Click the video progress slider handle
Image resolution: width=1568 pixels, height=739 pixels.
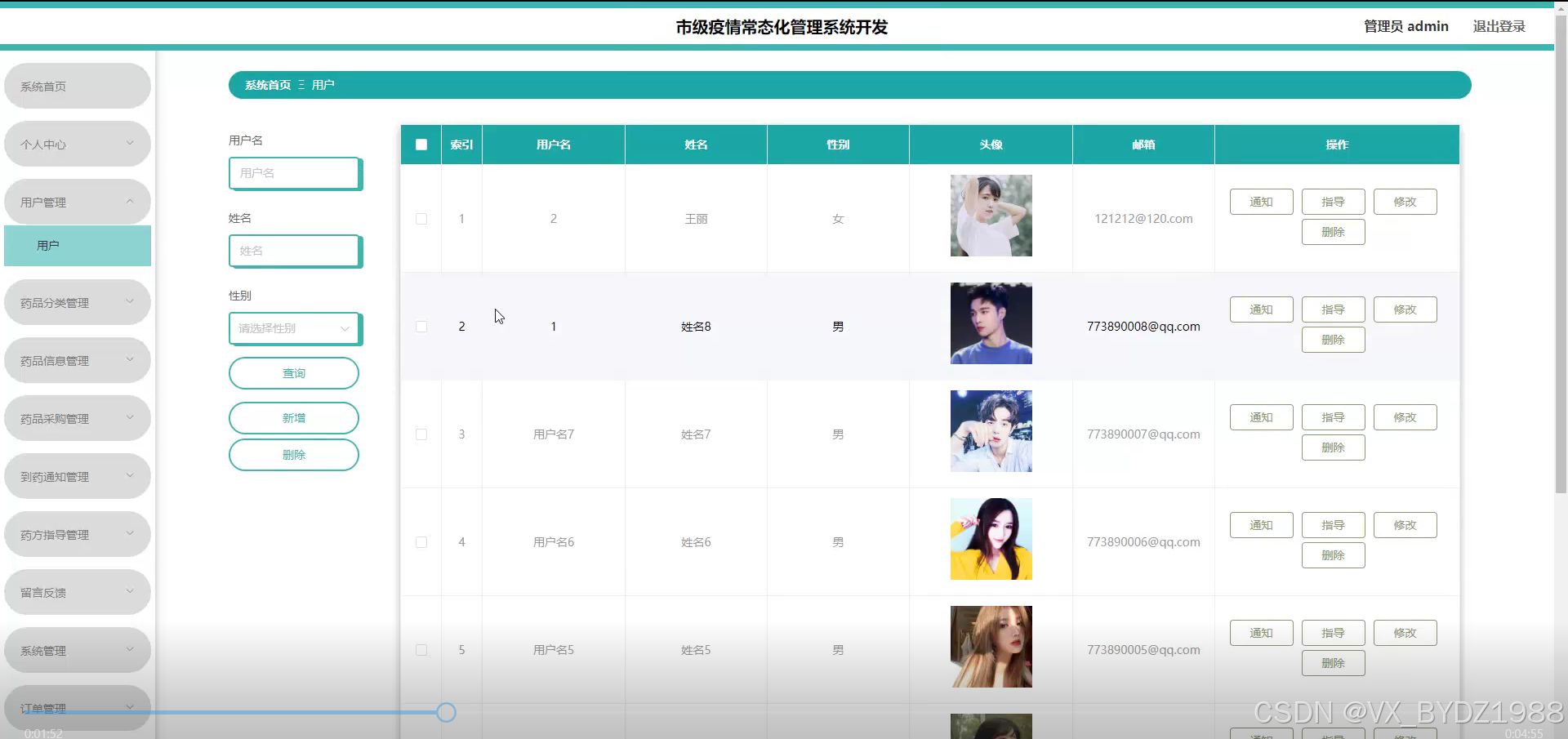pyautogui.click(x=446, y=713)
